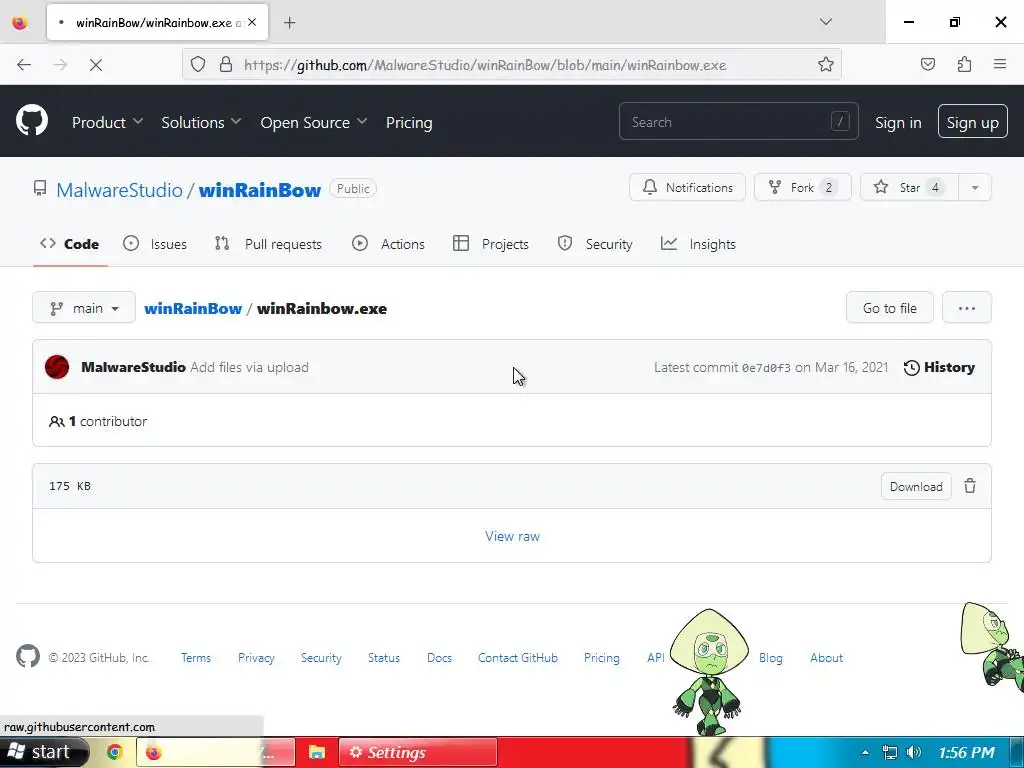Open the Projects tab
Viewport: 1024px width, 768px height.
click(491, 244)
